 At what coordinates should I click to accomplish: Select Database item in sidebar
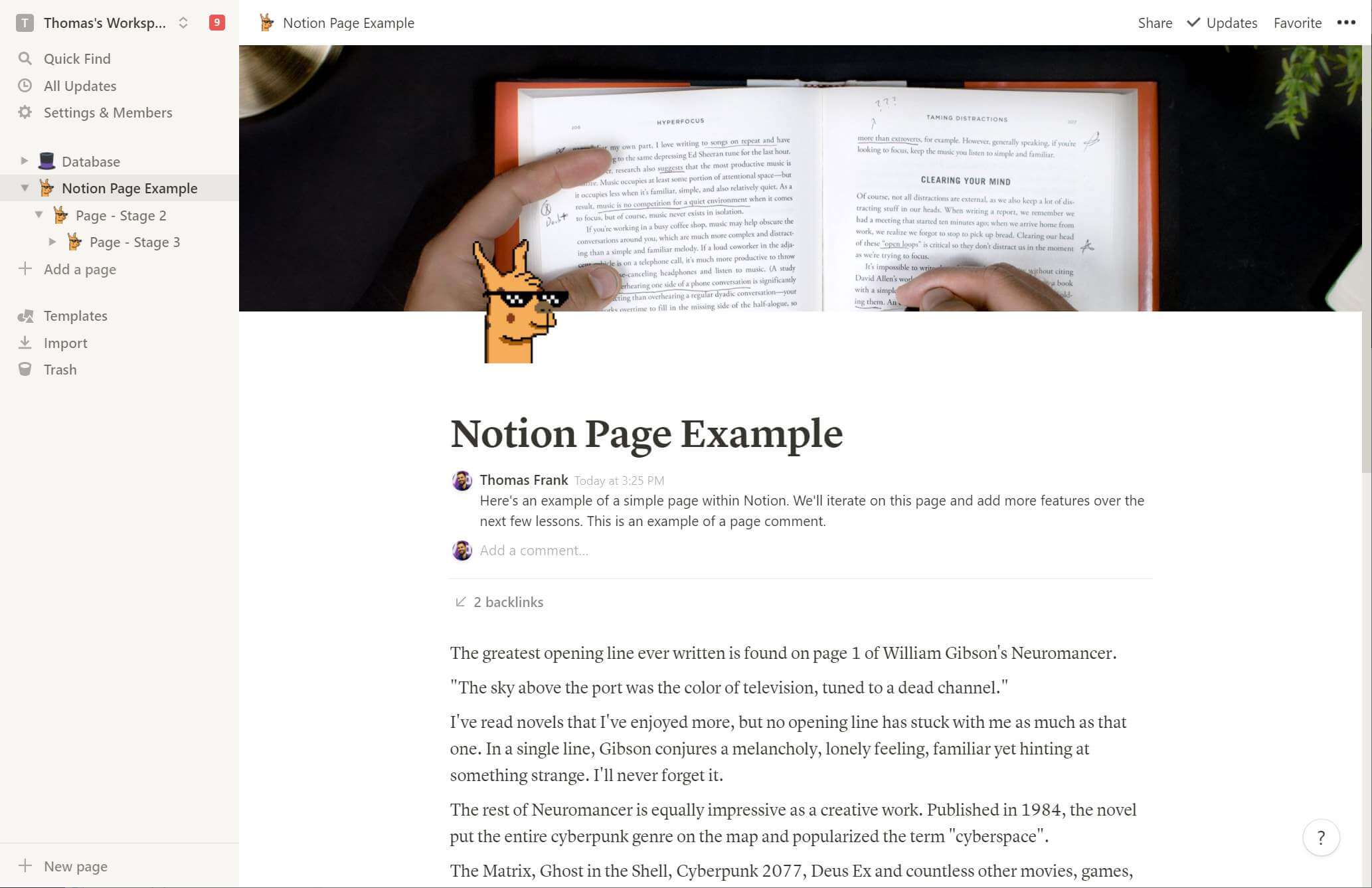tap(90, 161)
